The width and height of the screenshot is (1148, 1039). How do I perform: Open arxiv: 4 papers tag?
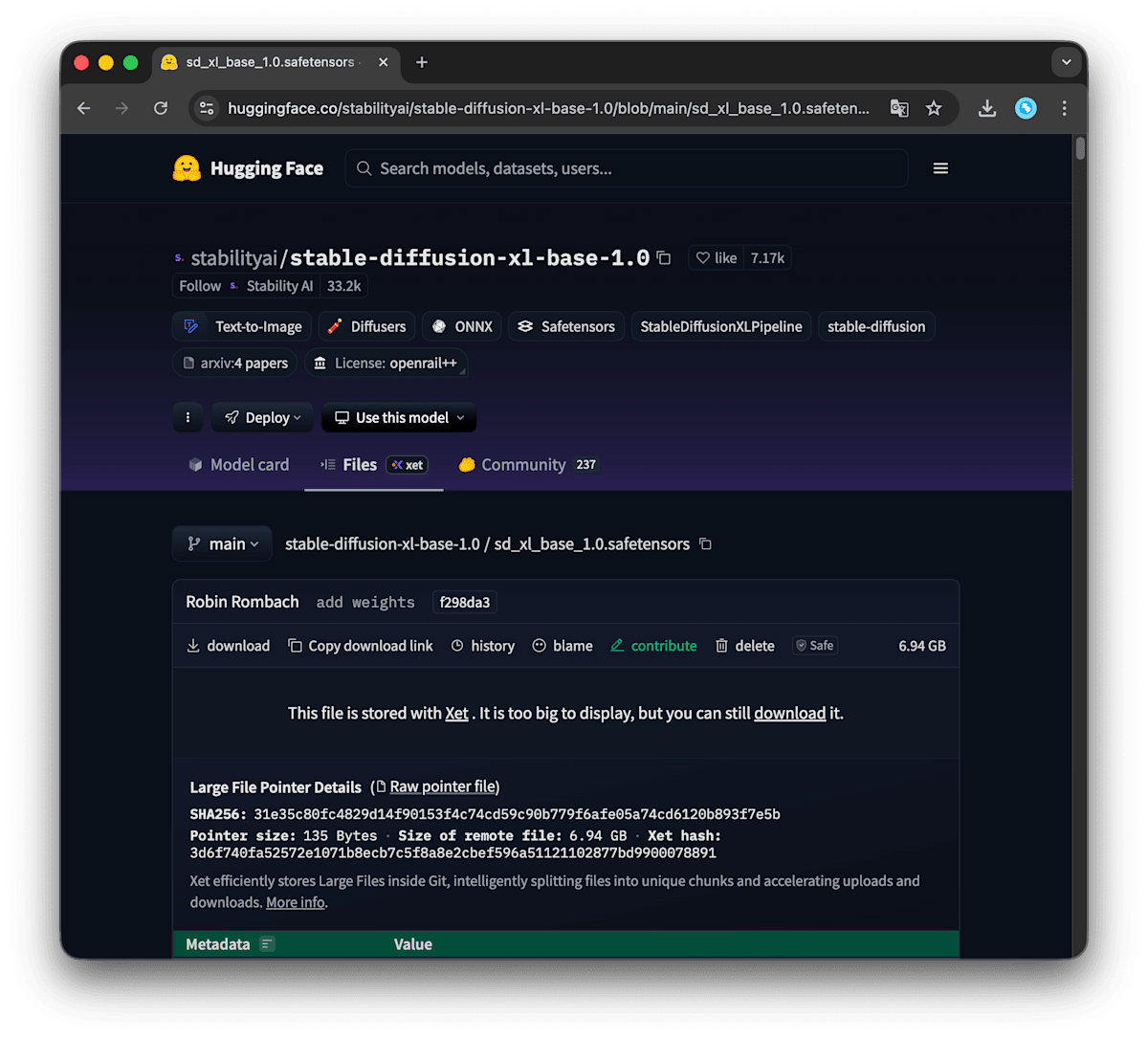click(235, 364)
